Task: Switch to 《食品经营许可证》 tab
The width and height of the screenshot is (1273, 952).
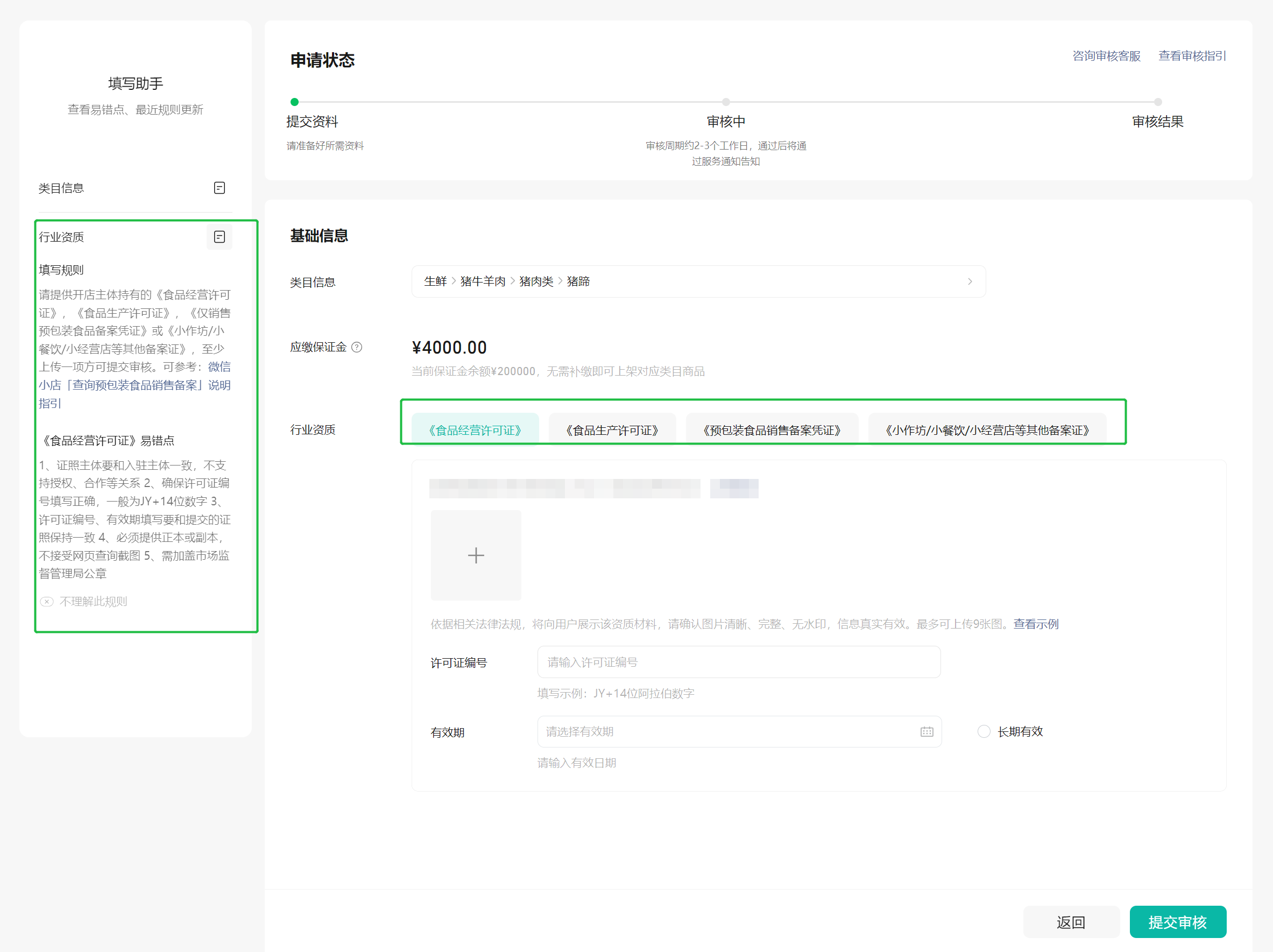Action: pos(476,430)
